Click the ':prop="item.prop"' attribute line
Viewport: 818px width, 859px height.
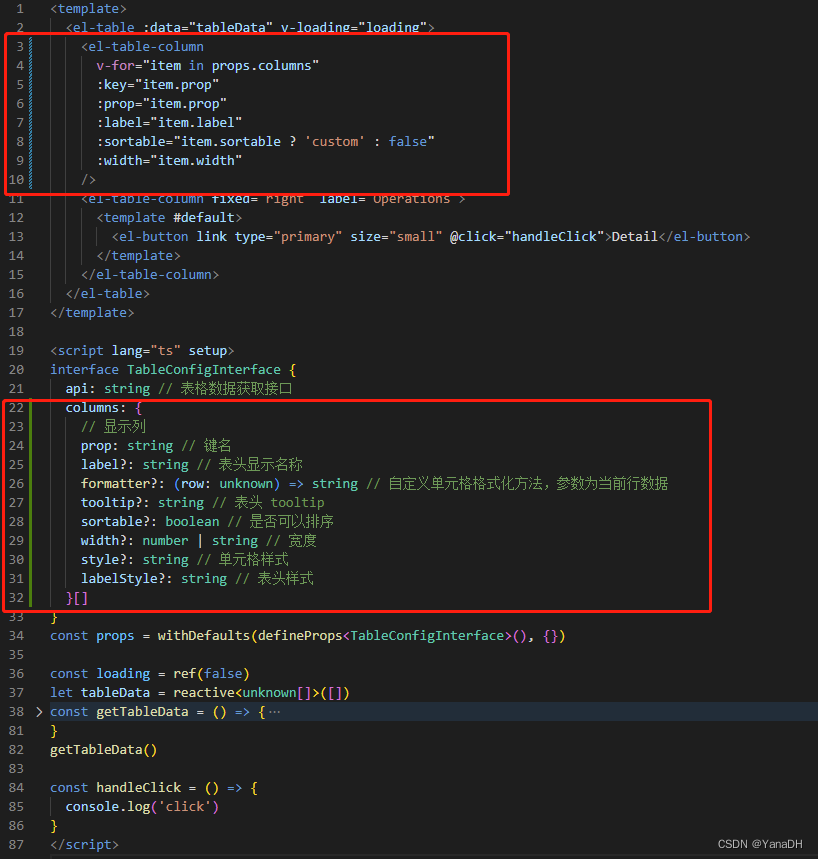click(x=162, y=104)
